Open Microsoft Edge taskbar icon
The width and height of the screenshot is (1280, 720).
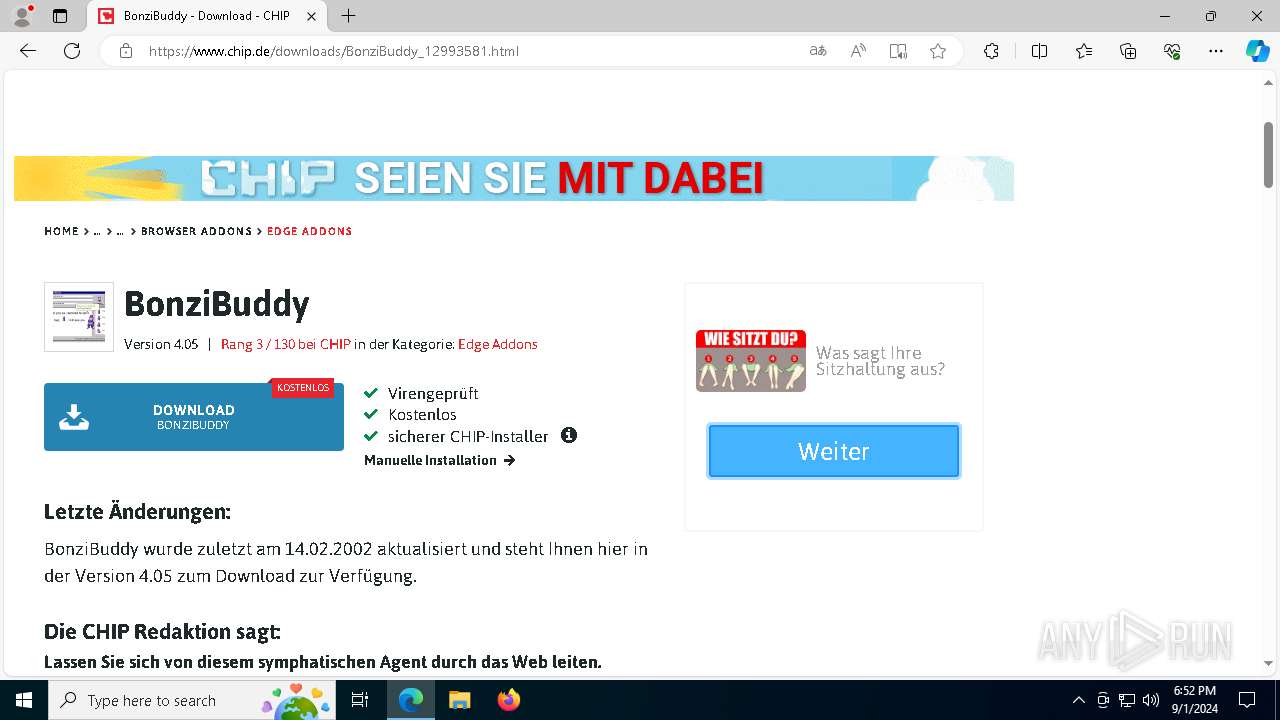pyautogui.click(x=411, y=700)
